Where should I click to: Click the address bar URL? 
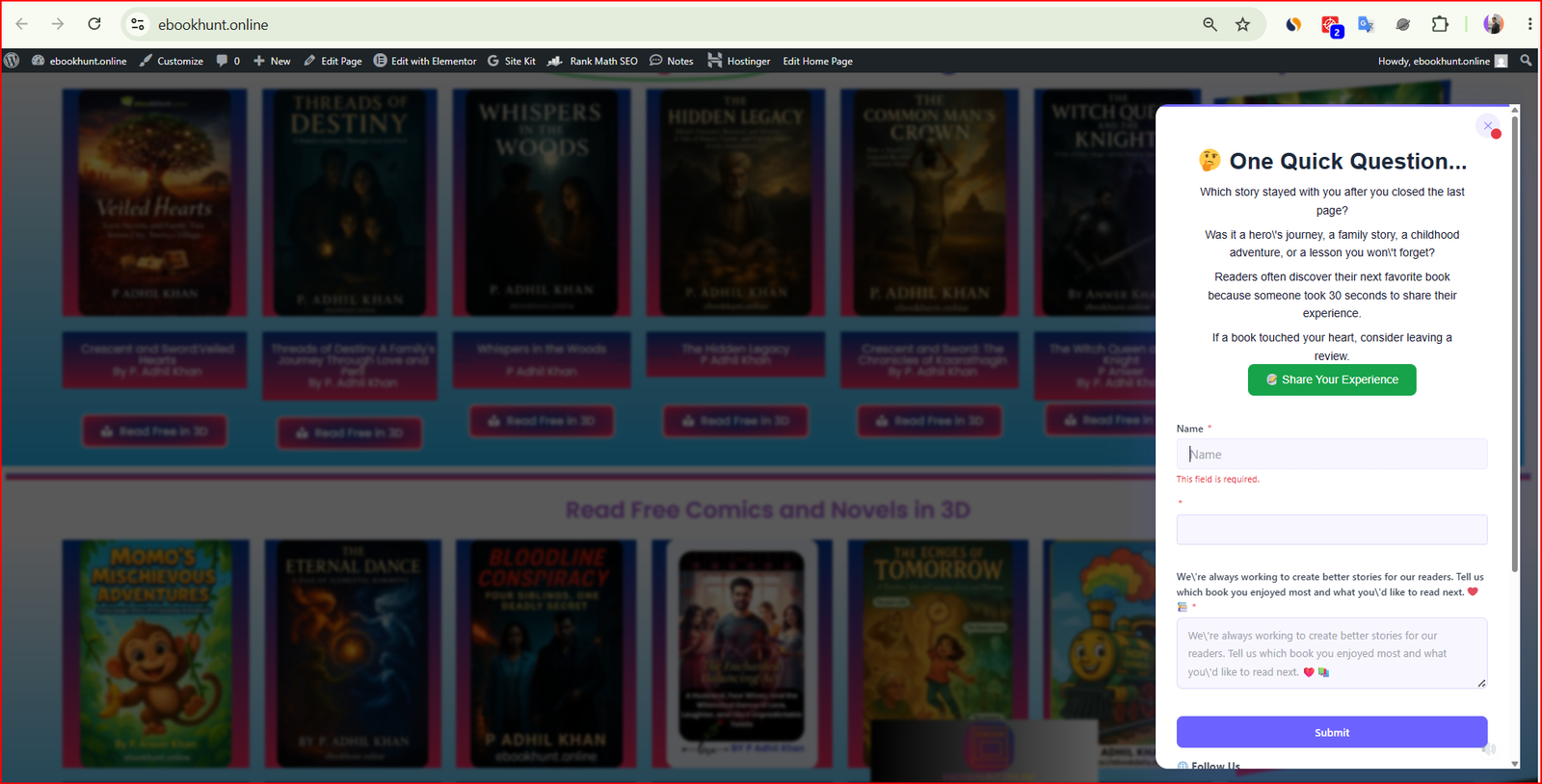point(213,24)
